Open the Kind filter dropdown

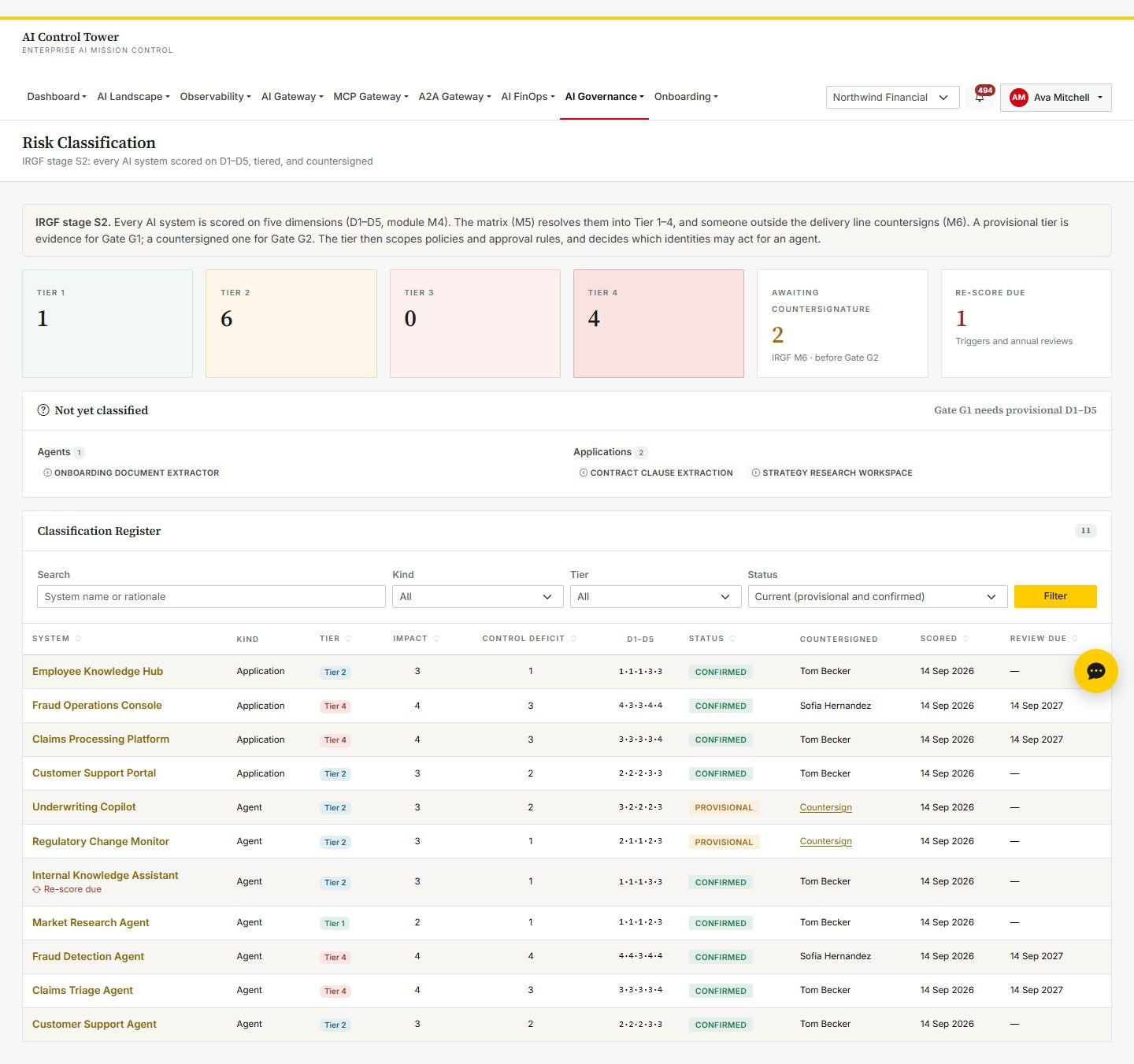pos(477,597)
